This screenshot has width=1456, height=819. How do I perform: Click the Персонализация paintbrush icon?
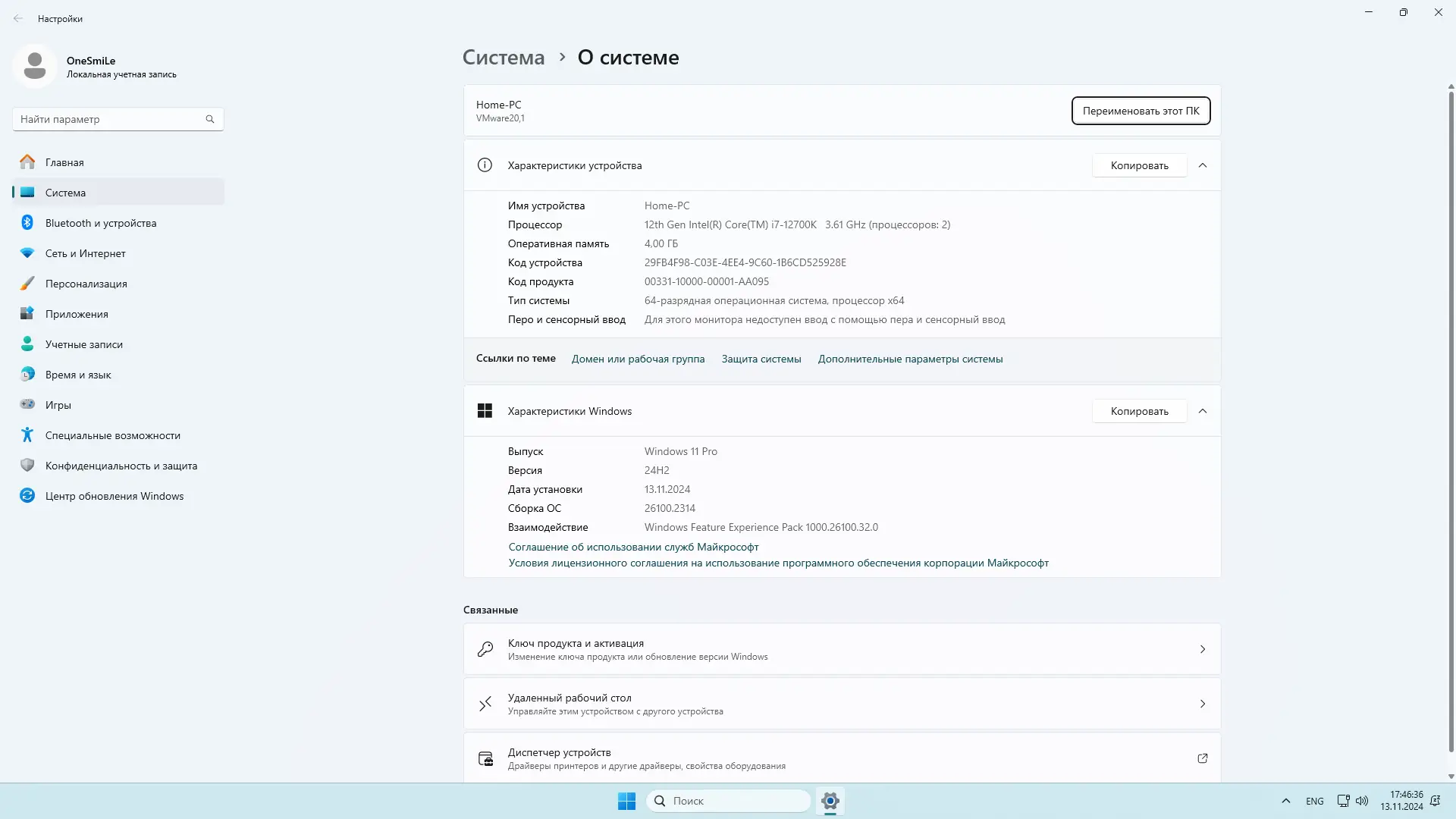(27, 284)
